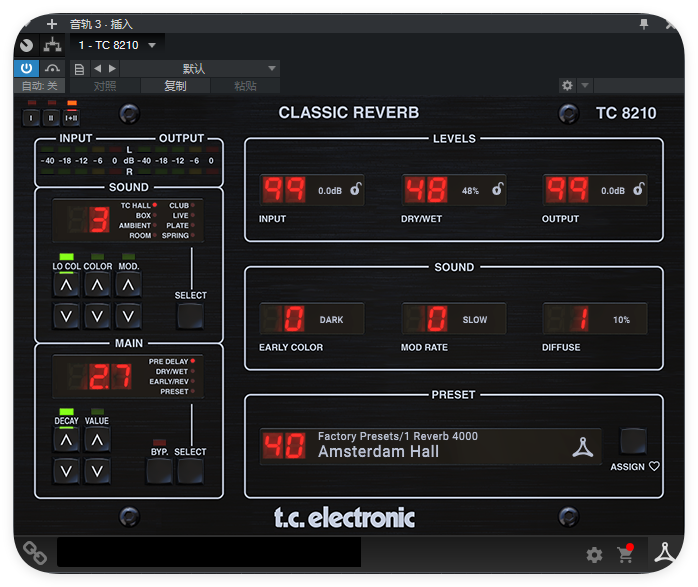Decrease MOD. with down arrow

tap(128, 316)
